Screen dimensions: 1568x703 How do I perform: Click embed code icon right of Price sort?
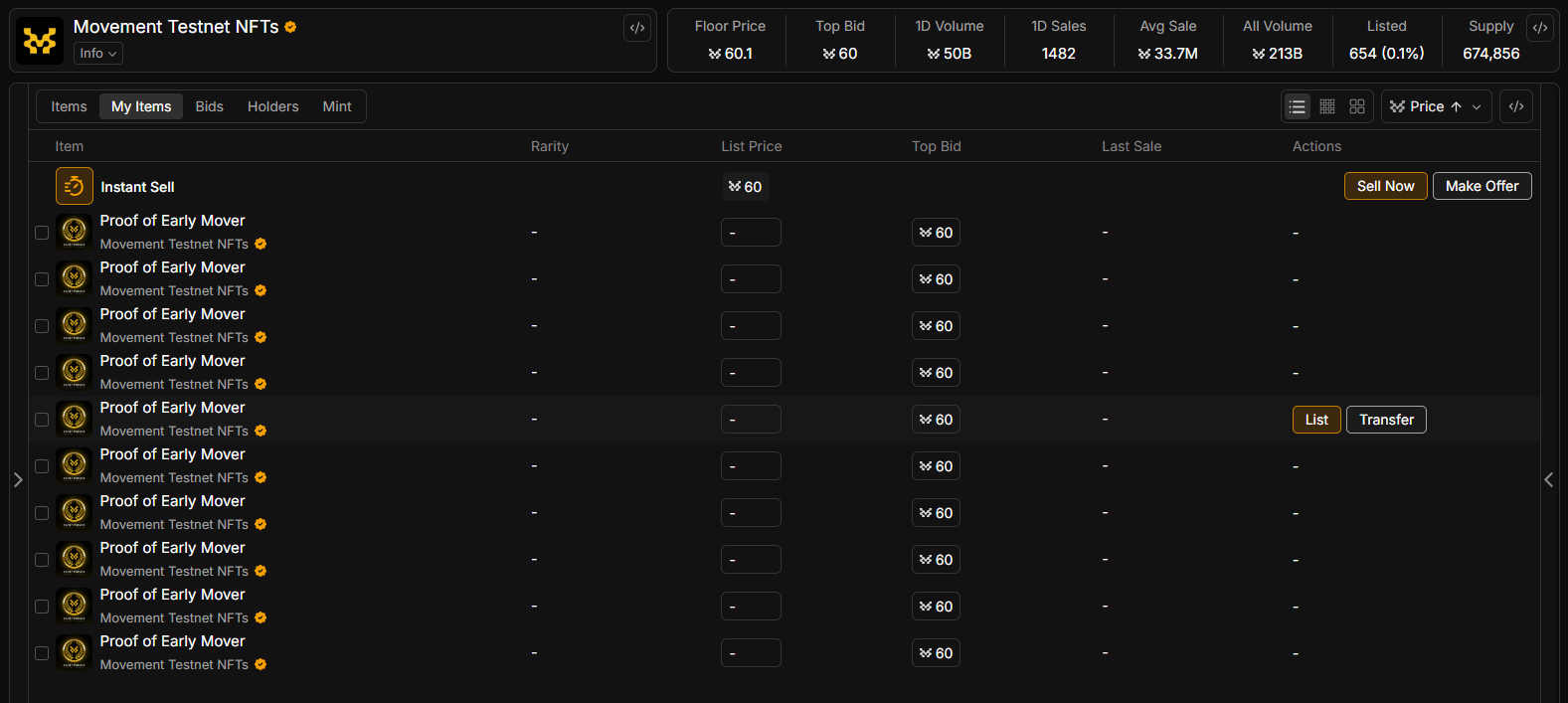point(1516,106)
